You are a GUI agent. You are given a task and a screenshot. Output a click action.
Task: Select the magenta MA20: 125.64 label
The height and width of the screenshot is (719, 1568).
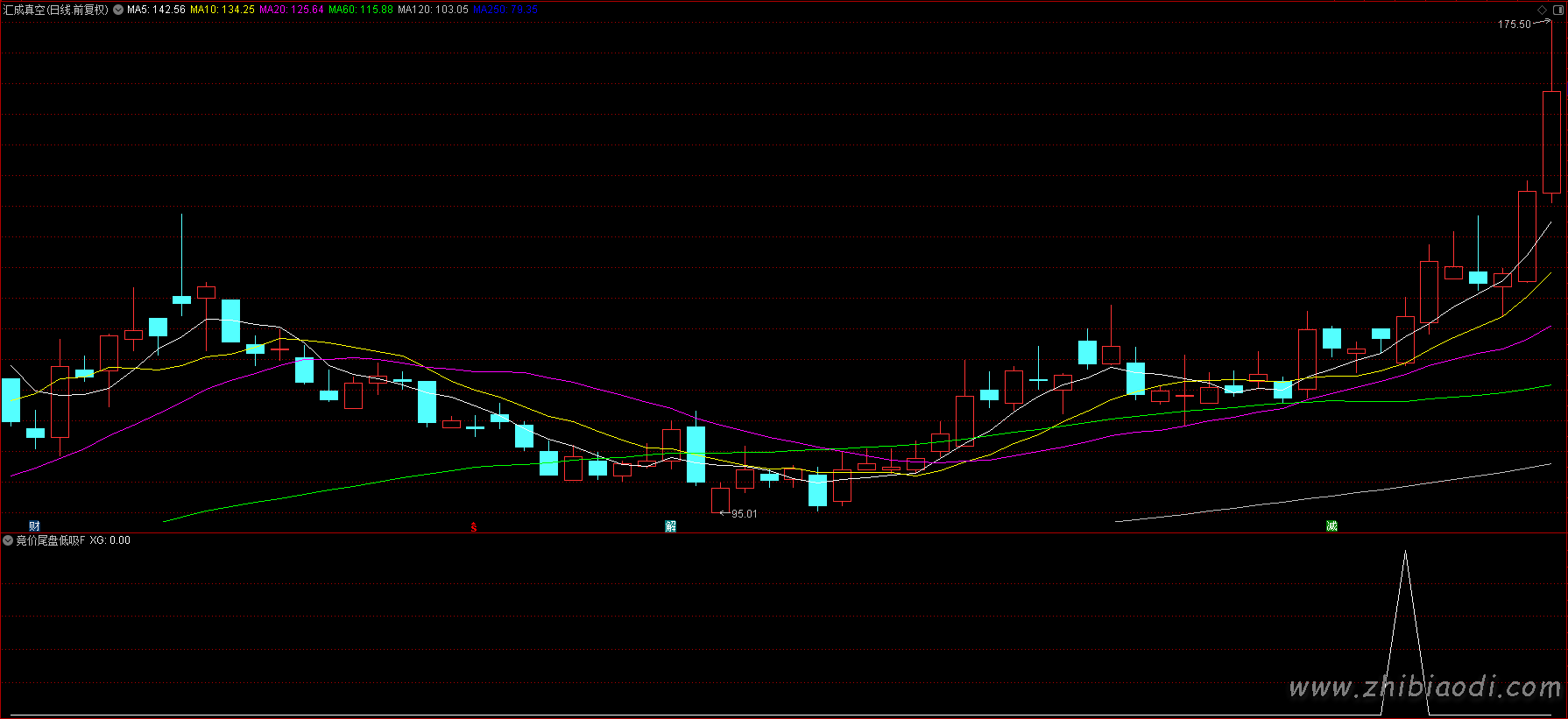click(x=292, y=10)
